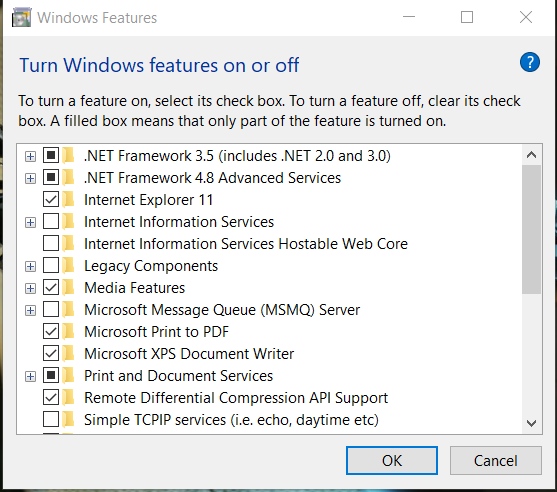Enable Internet Information Services Hostable Web Core checkbox
Viewport: 557px width, 492px height.
[x=51, y=243]
